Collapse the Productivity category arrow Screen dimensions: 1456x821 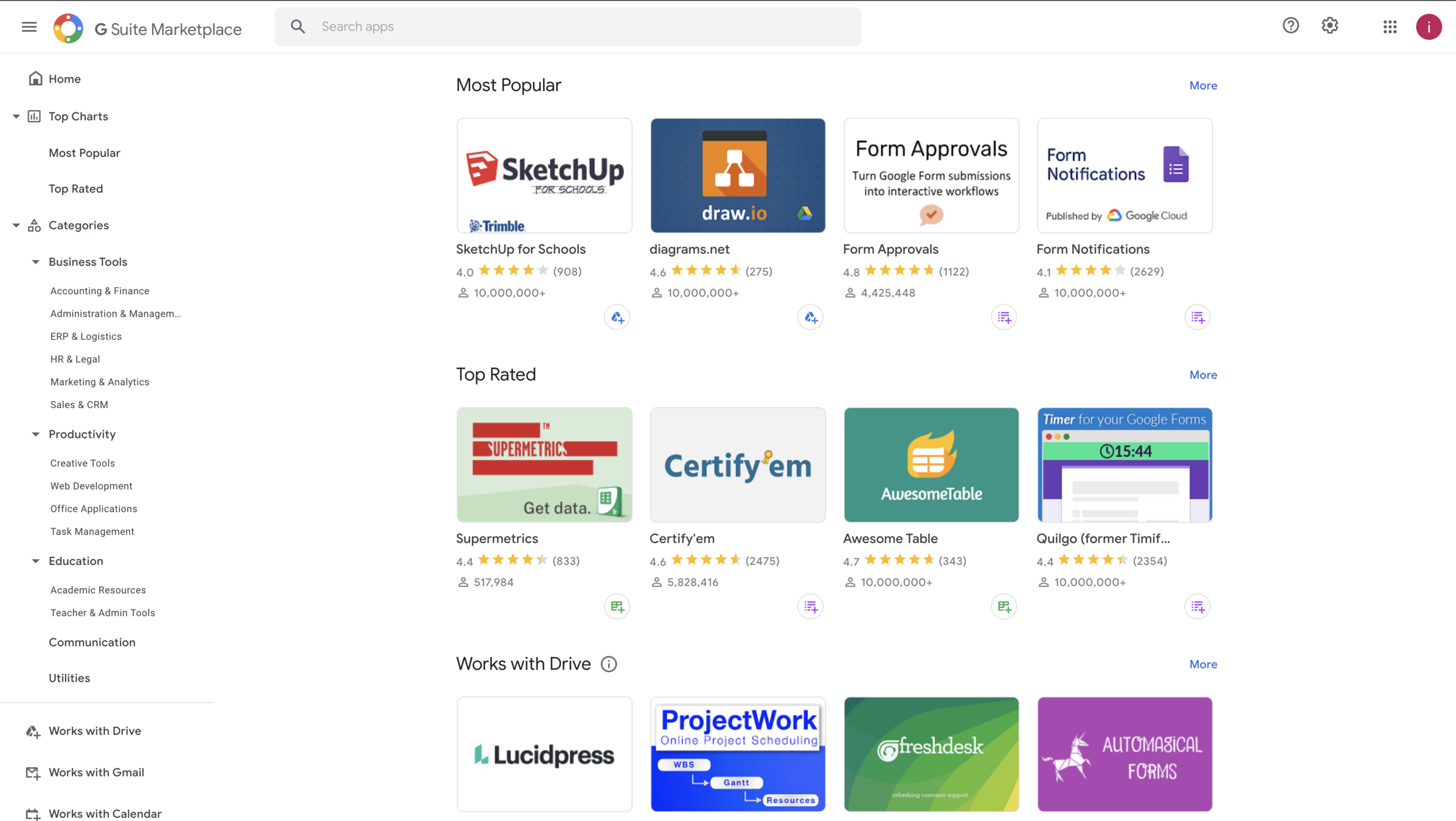click(35, 434)
